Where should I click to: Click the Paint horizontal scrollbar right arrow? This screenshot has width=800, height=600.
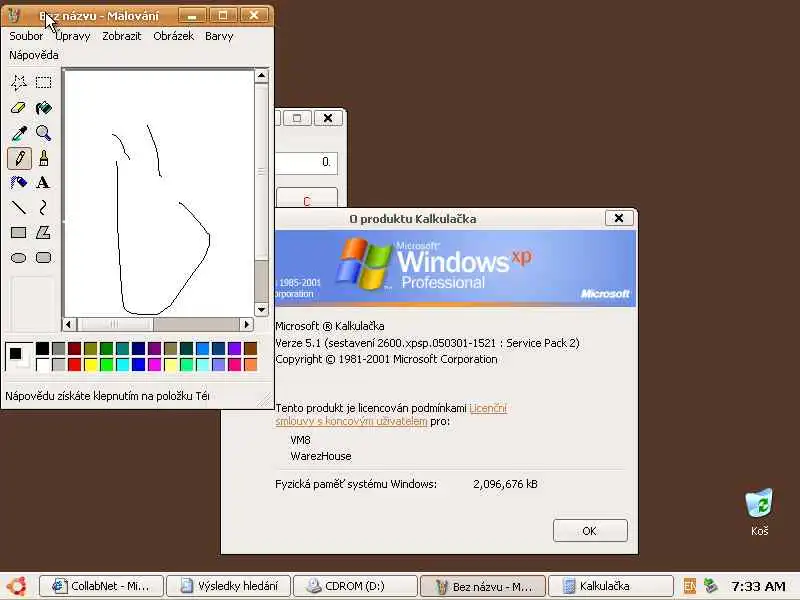pos(247,324)
